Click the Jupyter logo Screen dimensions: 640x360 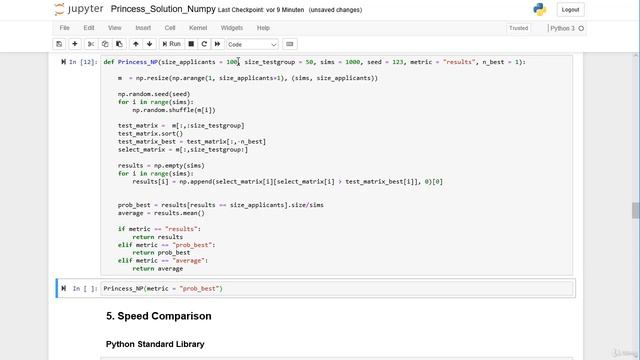coord(79,9)
